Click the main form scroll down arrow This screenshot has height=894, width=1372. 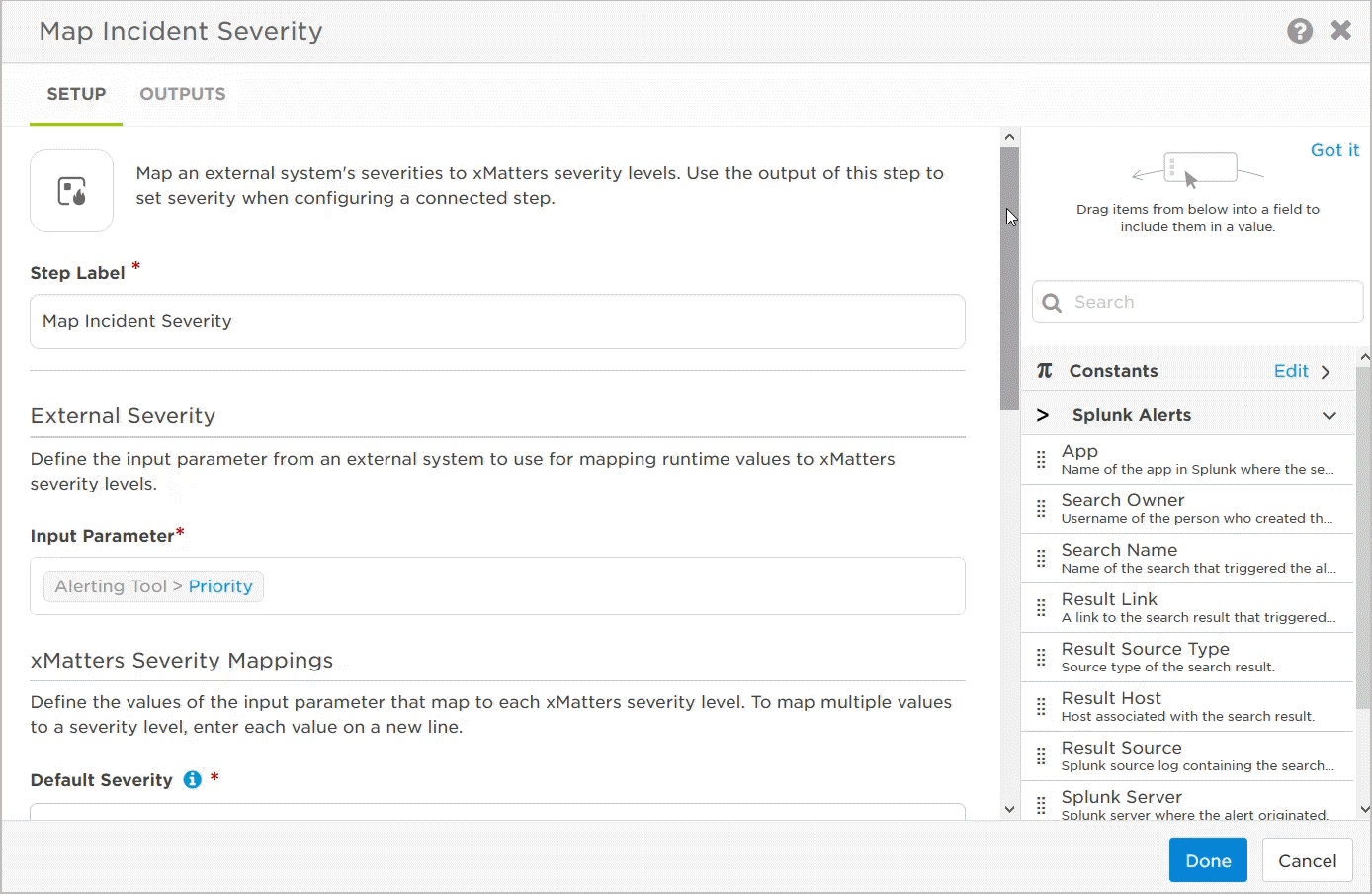coord(1009,809)
